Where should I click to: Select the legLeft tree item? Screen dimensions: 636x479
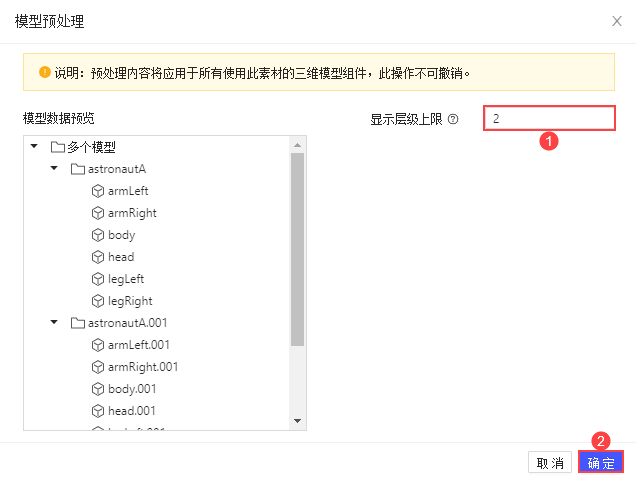(127, 279)
